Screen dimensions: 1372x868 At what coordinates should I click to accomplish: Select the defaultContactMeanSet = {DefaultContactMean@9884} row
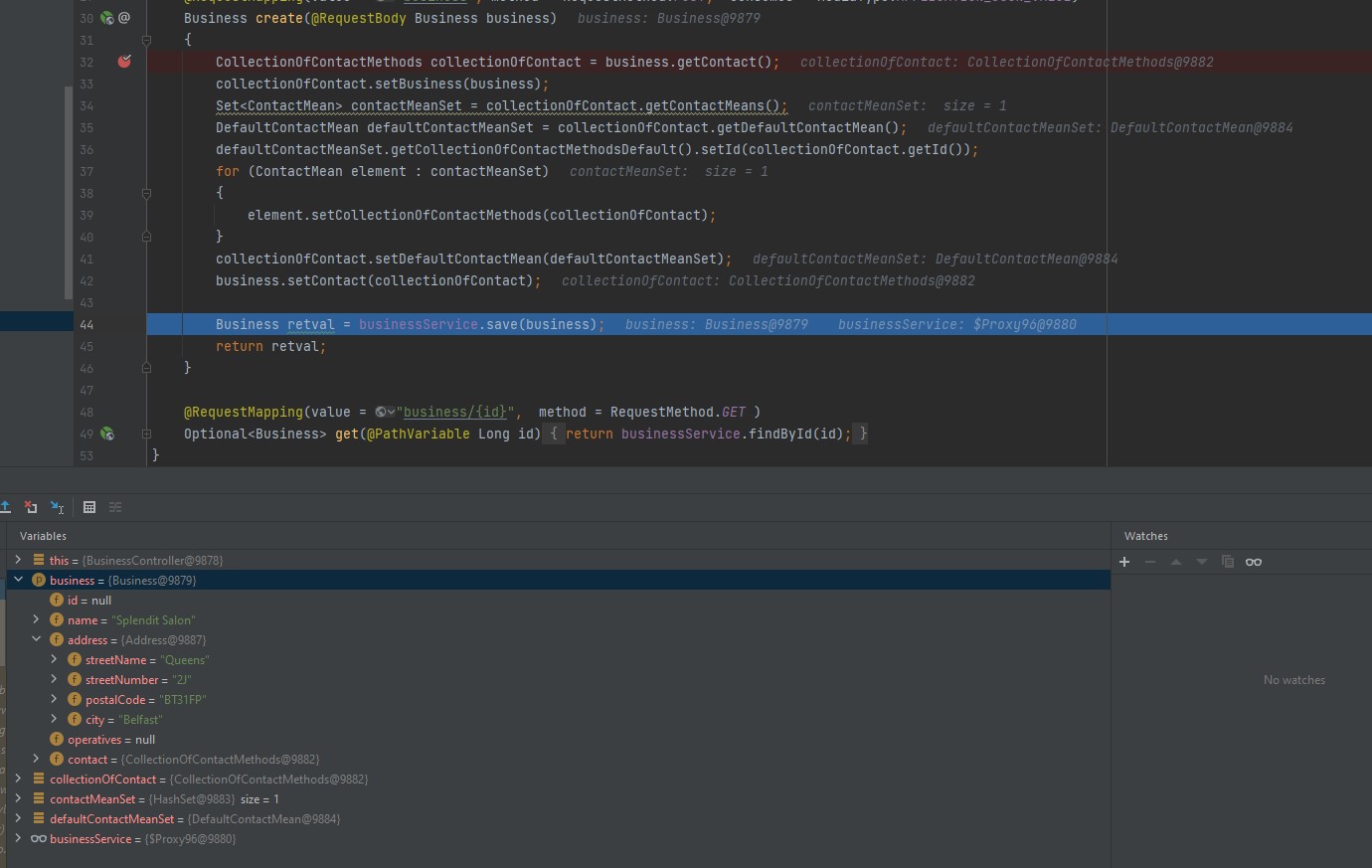[557, 819]
